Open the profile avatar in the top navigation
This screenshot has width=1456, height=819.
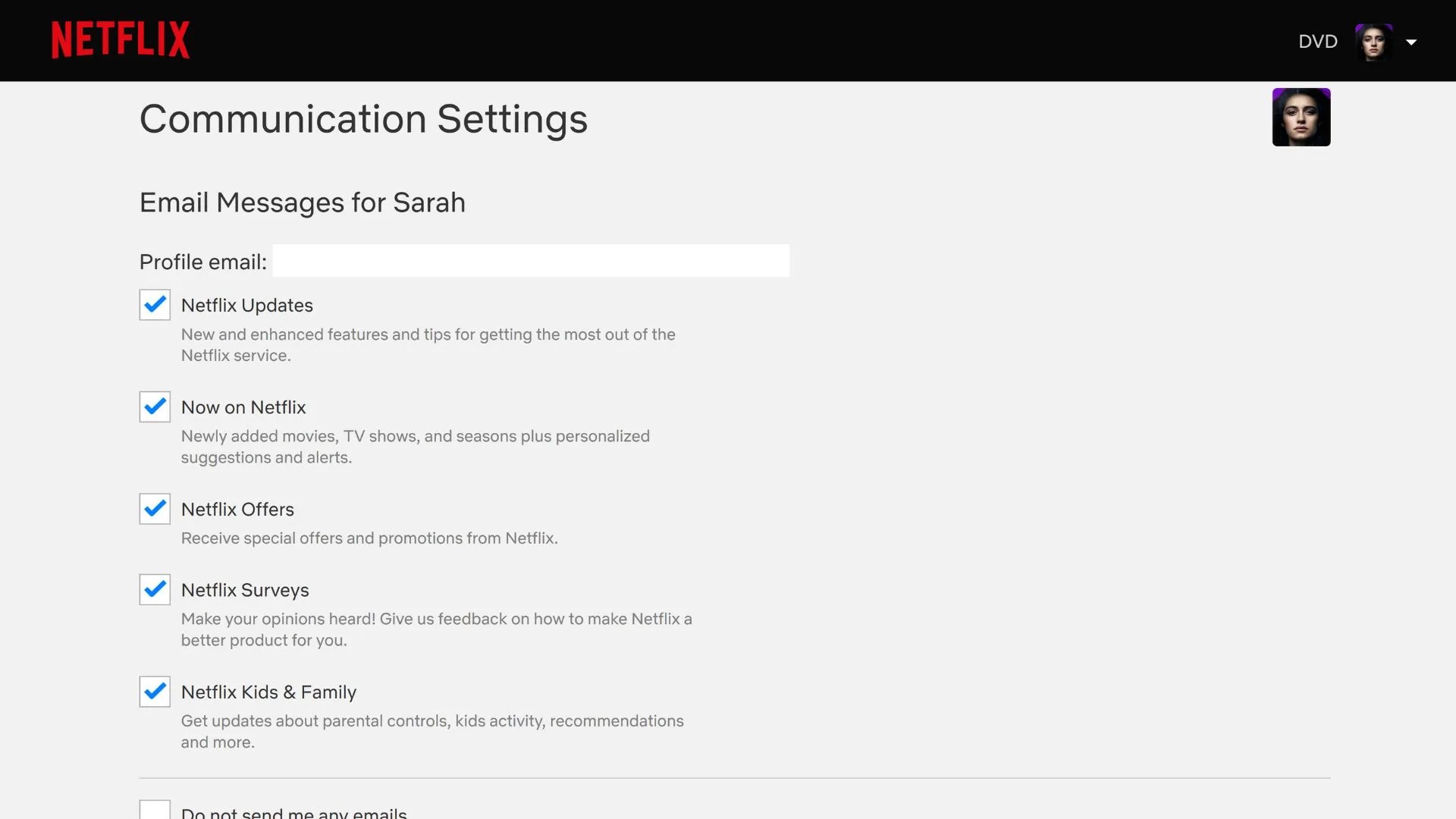1375,41
